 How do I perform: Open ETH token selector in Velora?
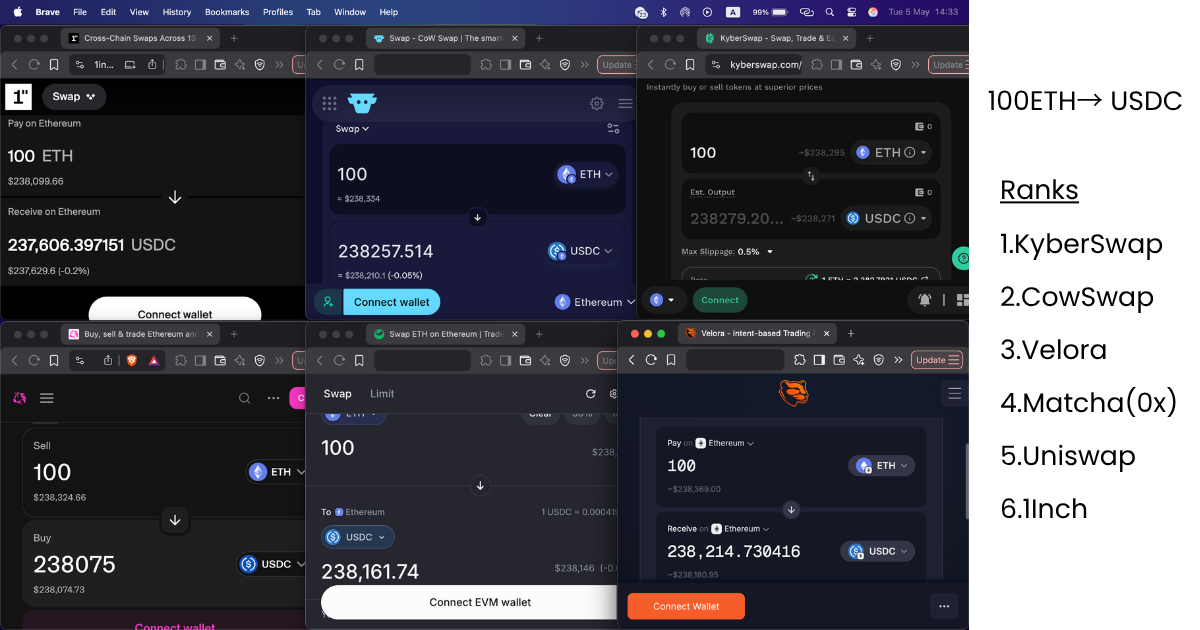tap(881, 465)
